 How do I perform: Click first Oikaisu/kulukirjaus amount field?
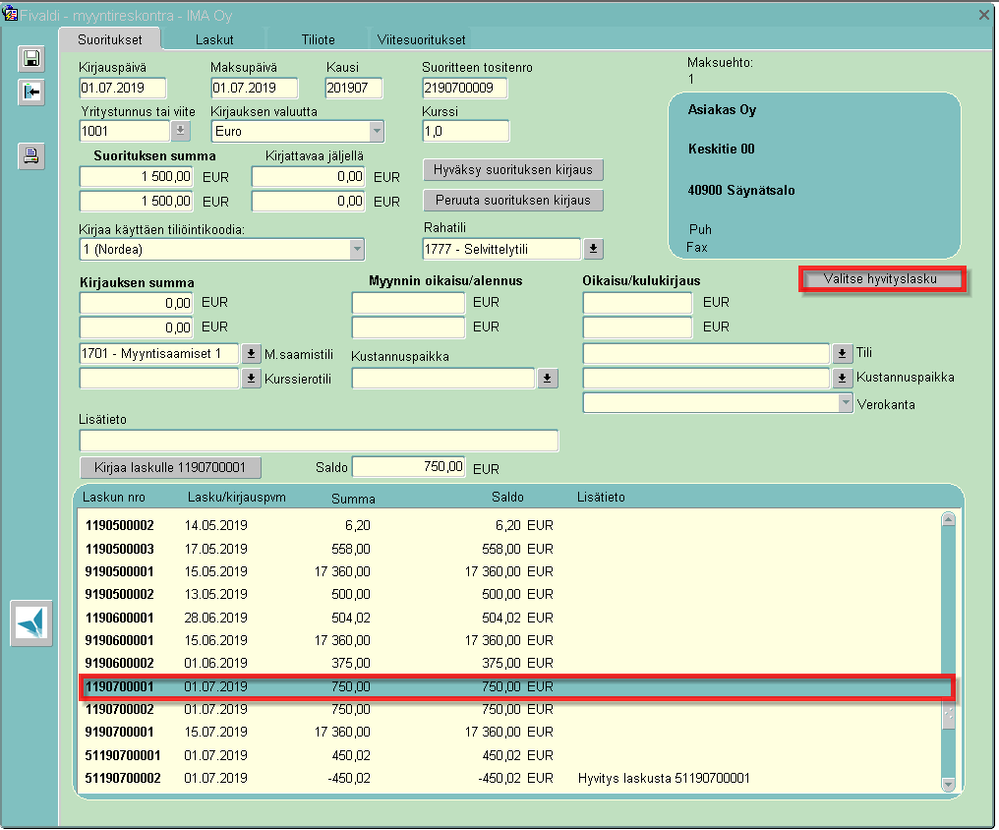click(x=637, y=303)
